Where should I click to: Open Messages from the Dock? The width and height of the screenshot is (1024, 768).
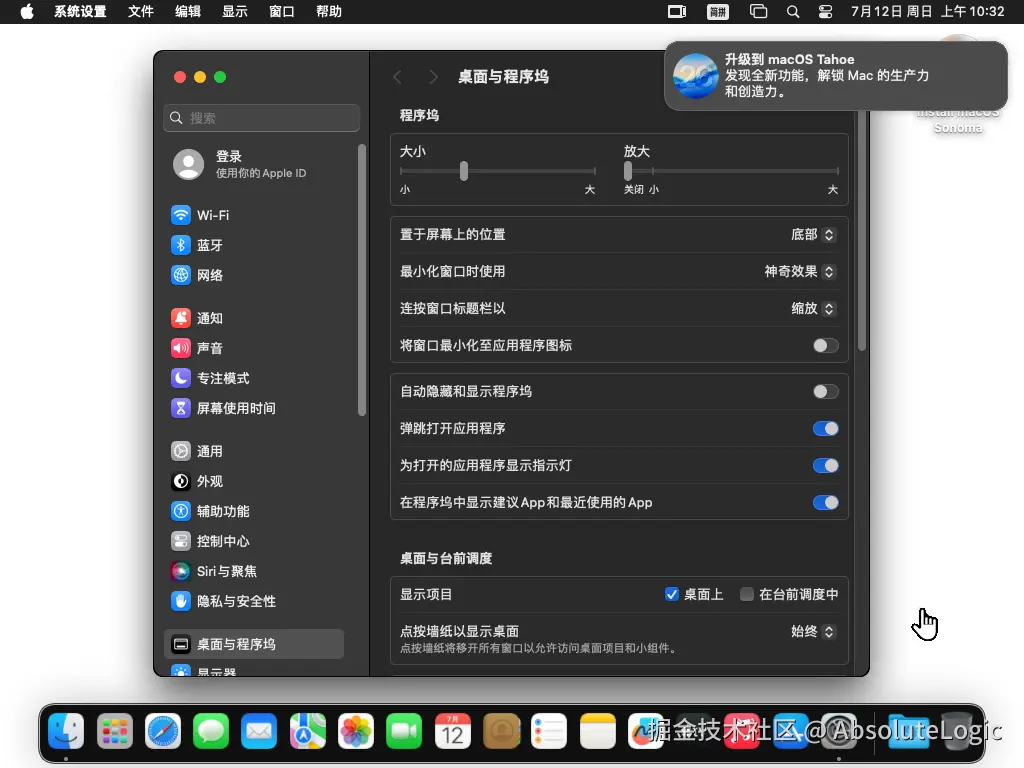click(x=211, y=731)
